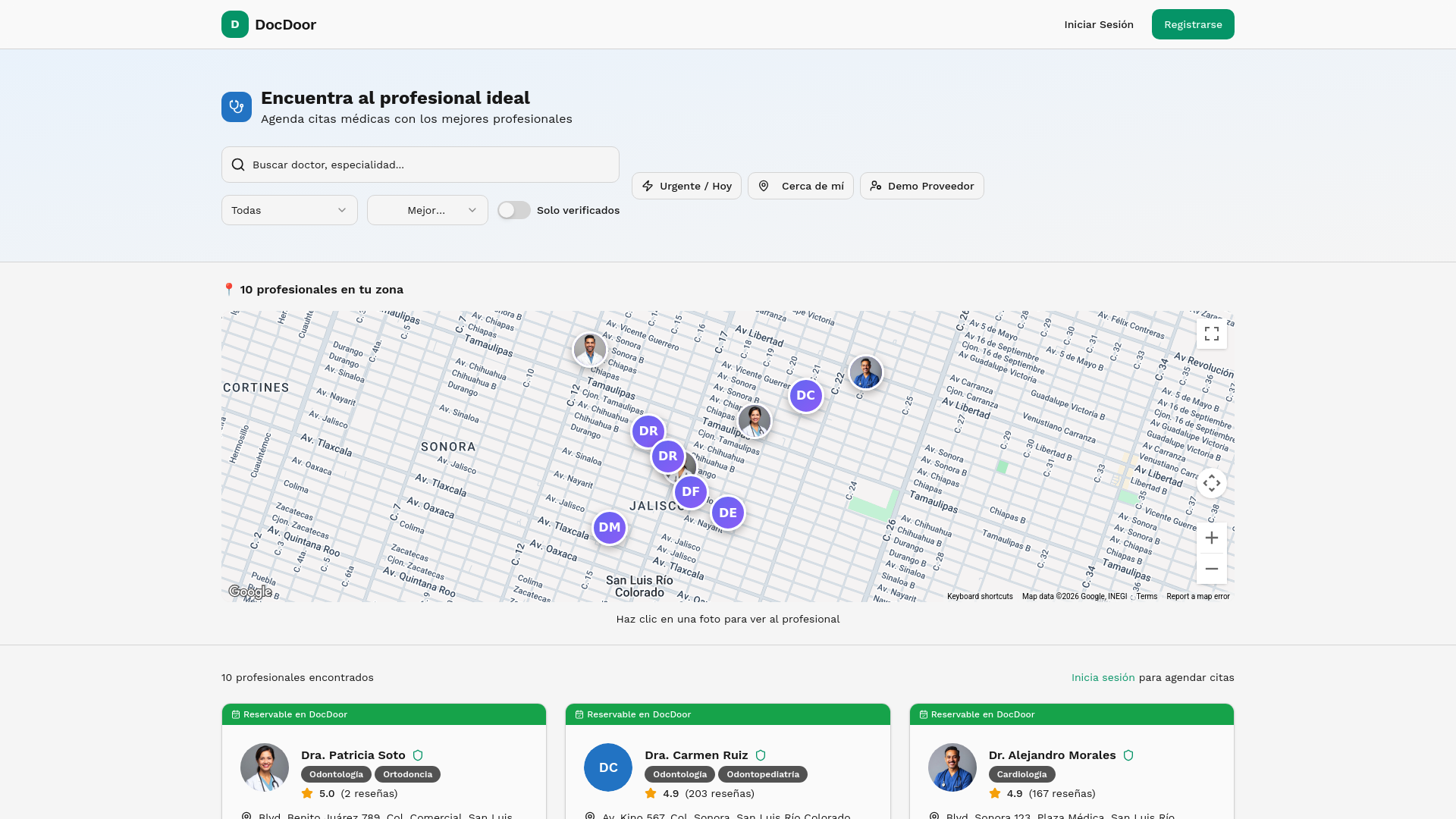Image resolution: width=1456 pixels, height=819 pixels.
Task: Select the DE map marker
Action: tap(728, 513)
